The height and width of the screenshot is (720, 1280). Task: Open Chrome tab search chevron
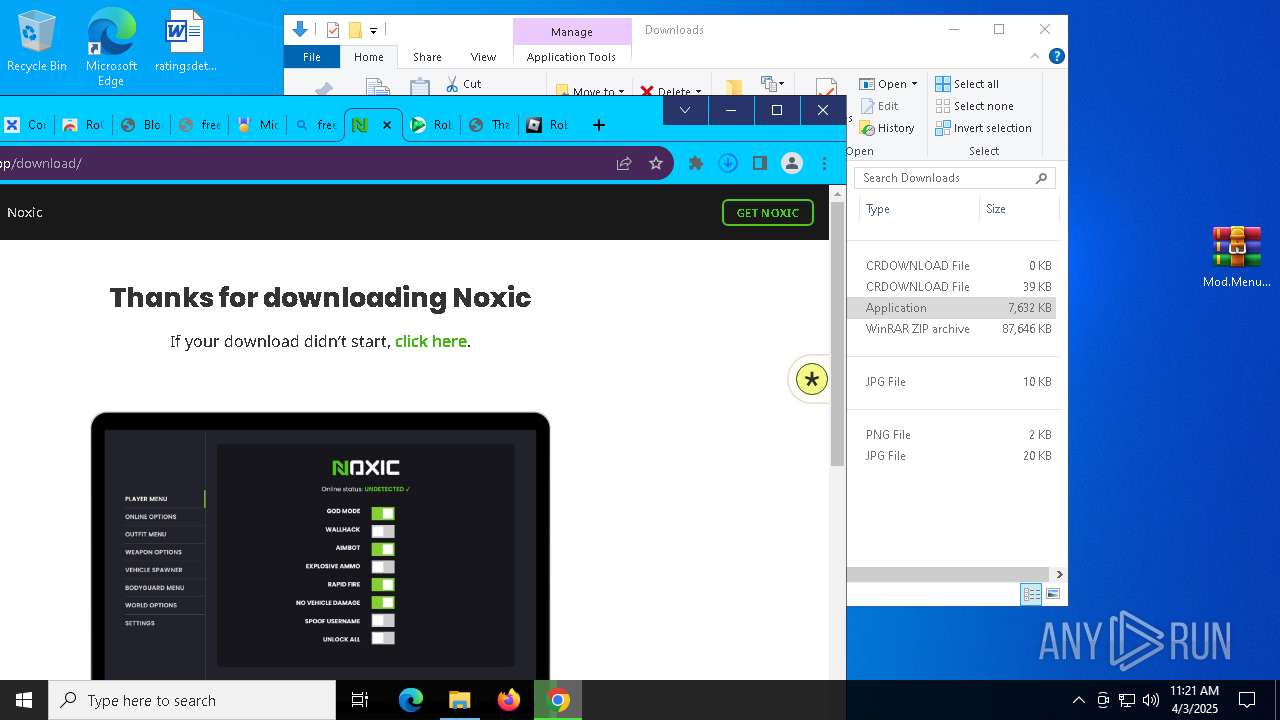[685, 110]
